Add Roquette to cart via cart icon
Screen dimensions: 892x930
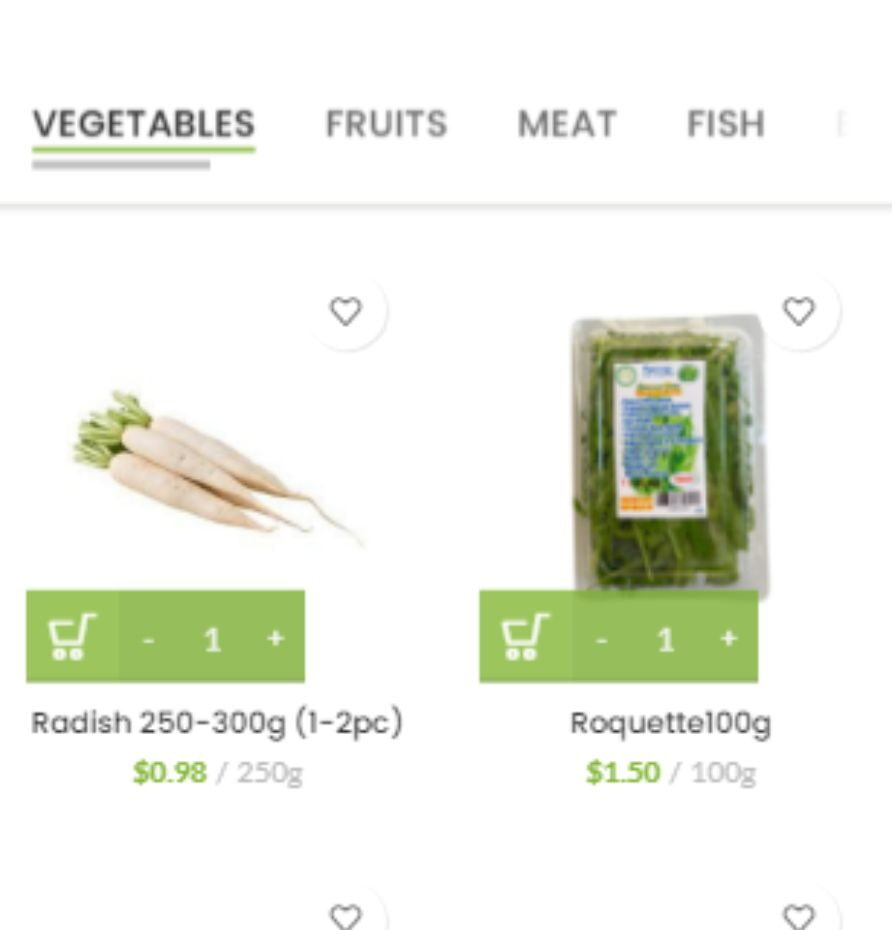[x=525, y=637]
